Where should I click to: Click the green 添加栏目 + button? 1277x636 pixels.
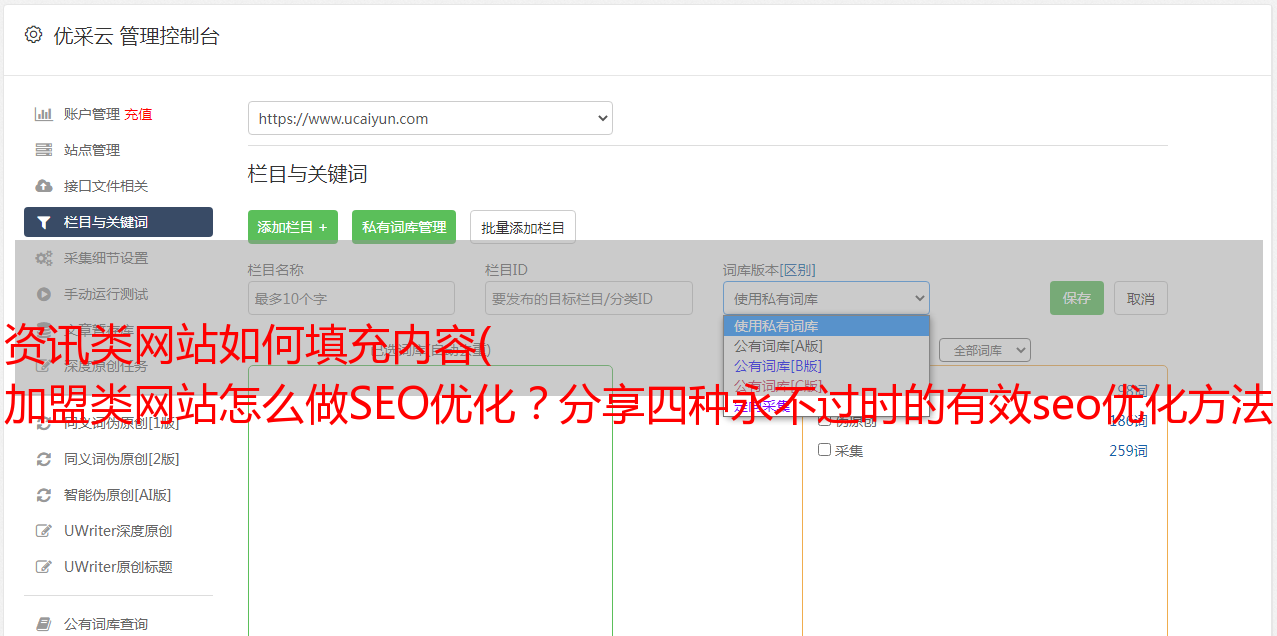point(293,227)
